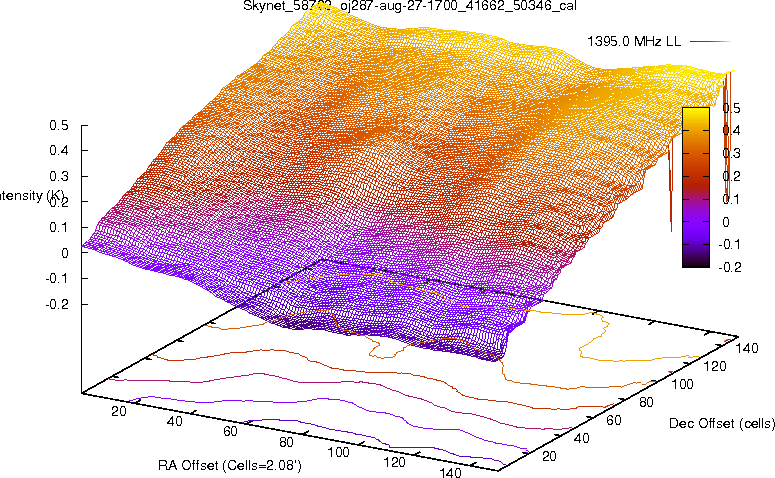Click the Dec Offset axis tick '80'
The width and height of the screenshot is (775, 478).
(x=646, y=402)
